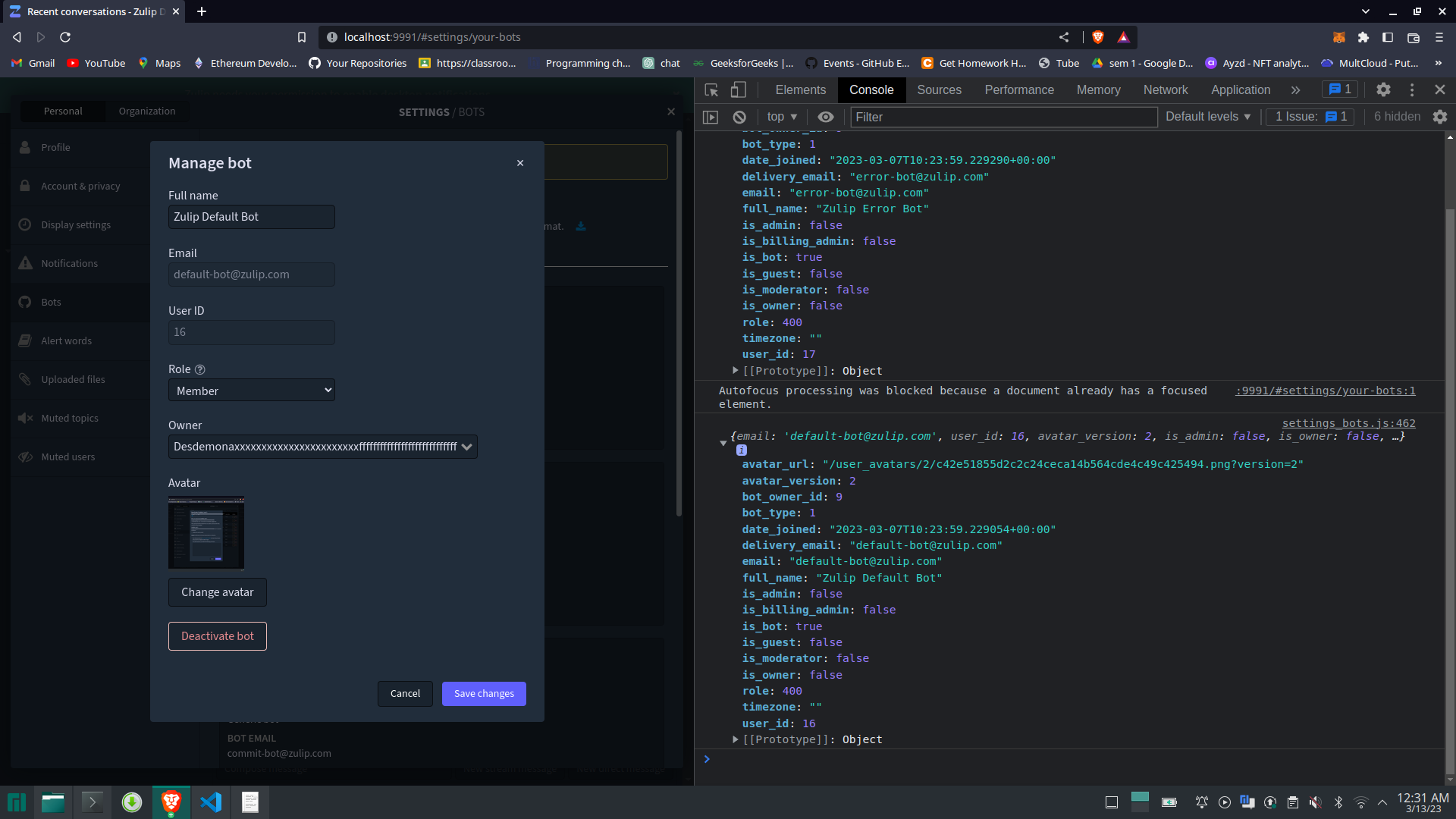Image resolution: width=1456 pixels, height=819 pixels.
Task: Click the Save changes button
Action: tap(483, 693)
